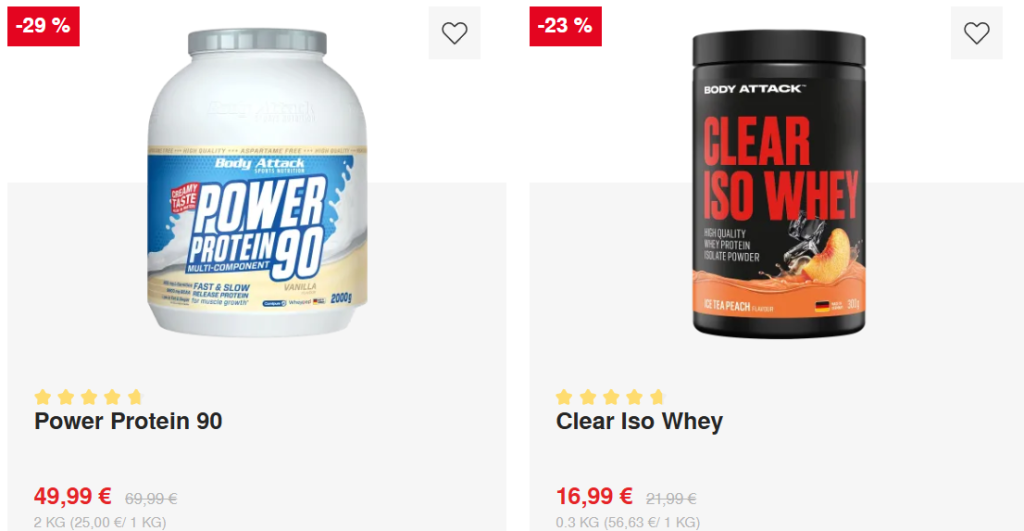Add Power Protein 90 to wishlist heart
Screen dimensions: 1024x531
(x=455, y=33)
